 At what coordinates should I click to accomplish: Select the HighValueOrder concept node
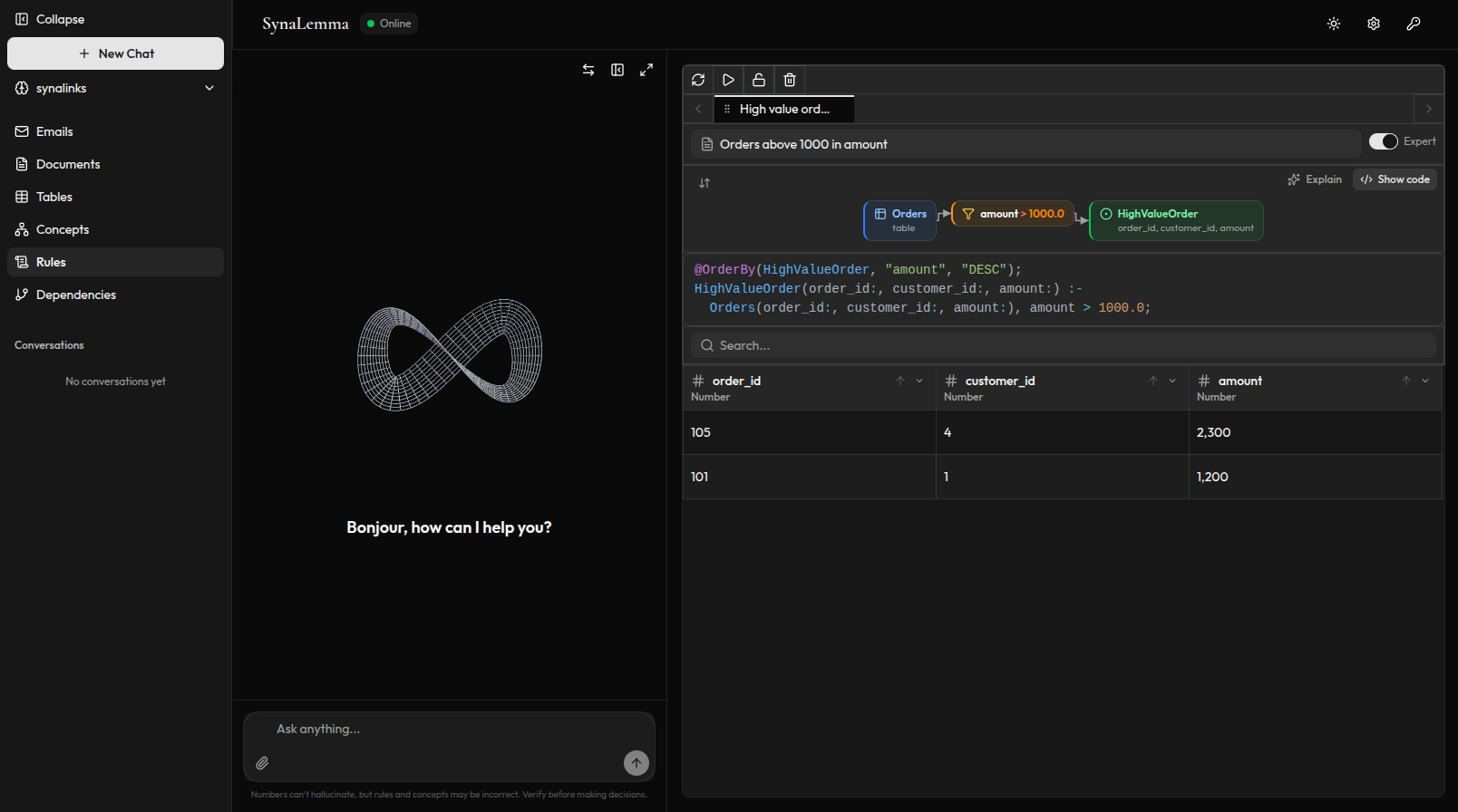pyautogui.click(x=1176, y=220)
